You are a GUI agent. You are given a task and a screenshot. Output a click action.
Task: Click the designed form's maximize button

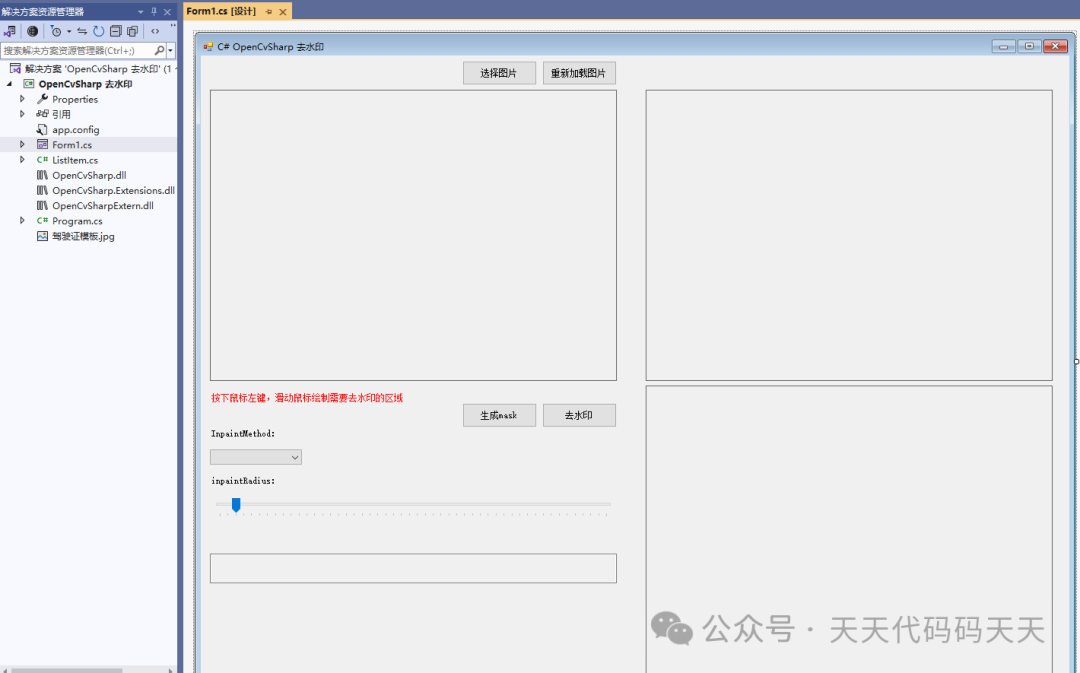tap(1029, 46)
